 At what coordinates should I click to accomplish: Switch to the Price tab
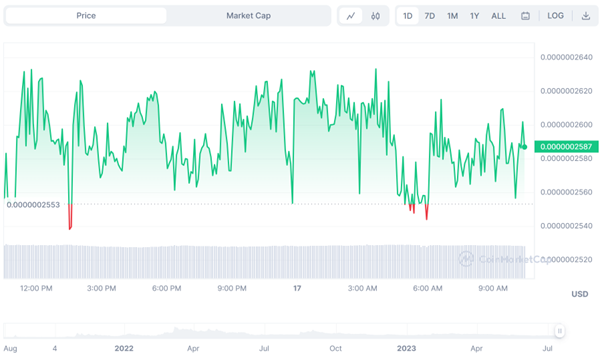coord(86,16)
